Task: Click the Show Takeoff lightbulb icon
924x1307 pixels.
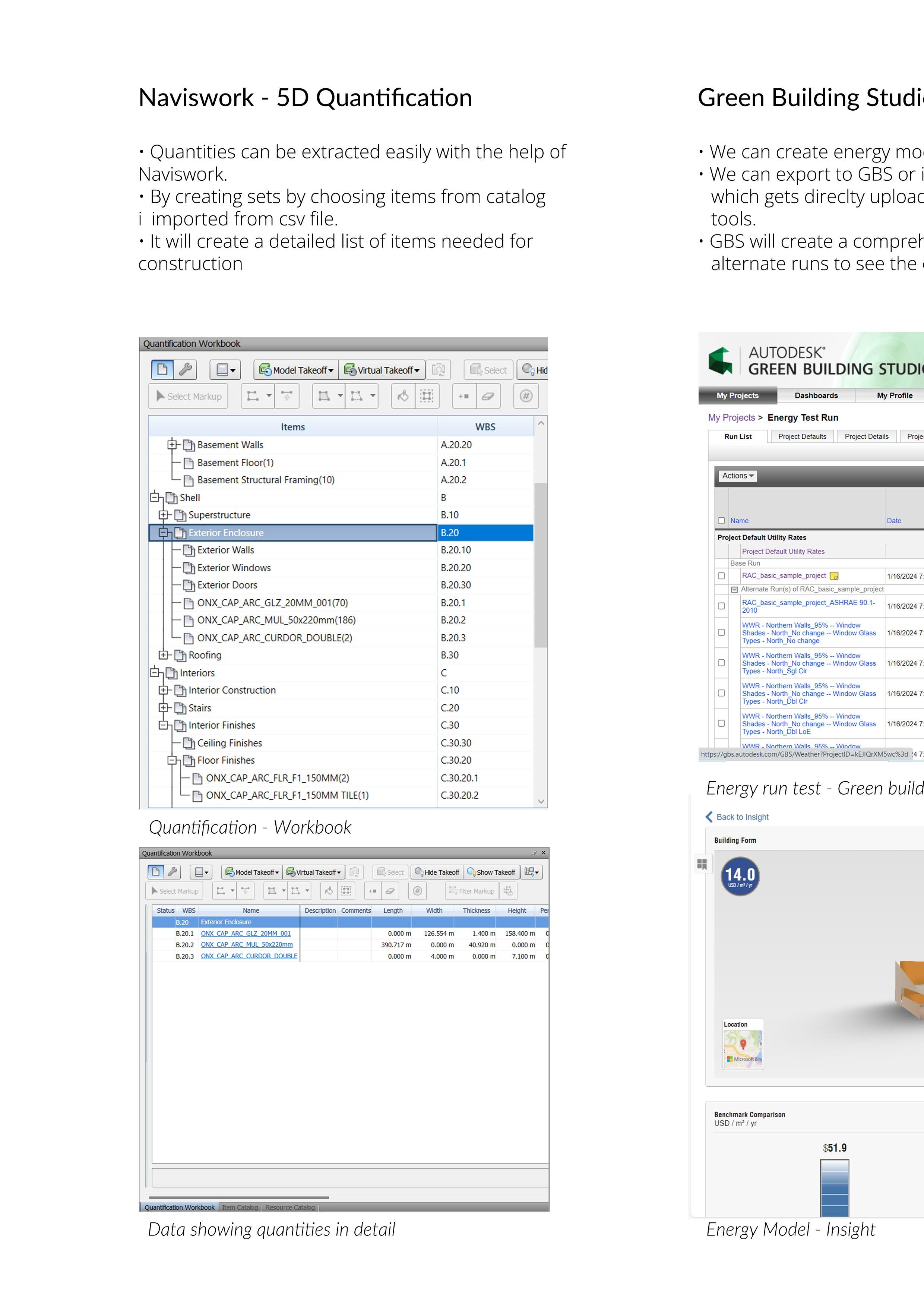Action: click(x=471, y=872)
